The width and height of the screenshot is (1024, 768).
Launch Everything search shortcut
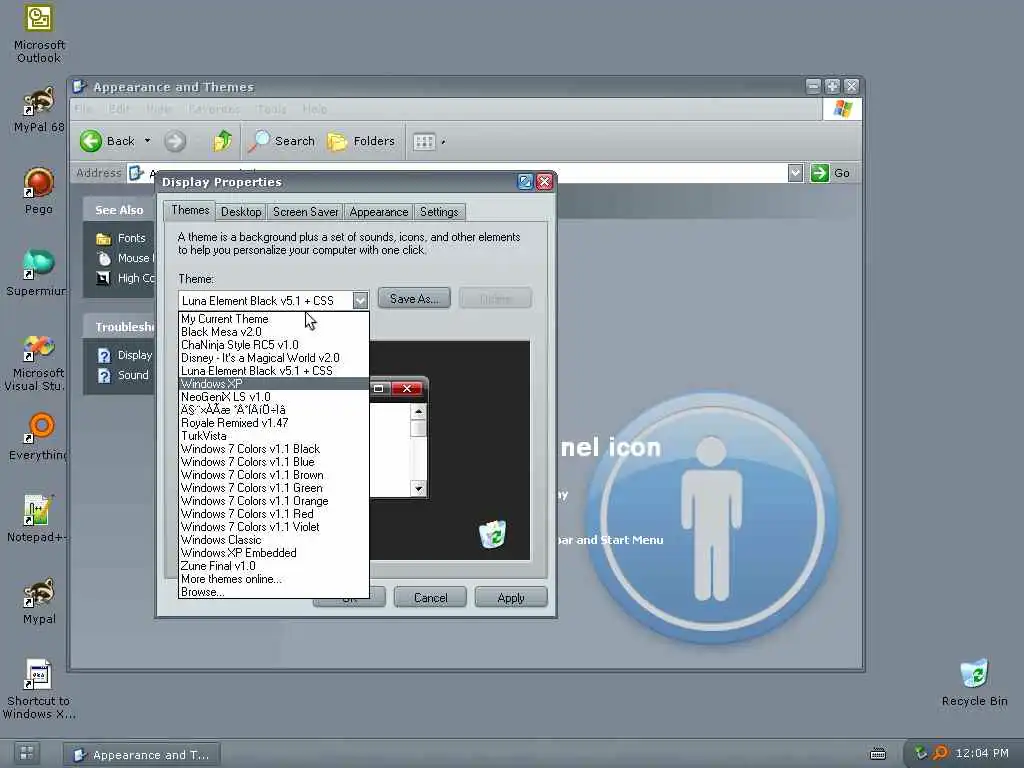click(x=39, y=436)
